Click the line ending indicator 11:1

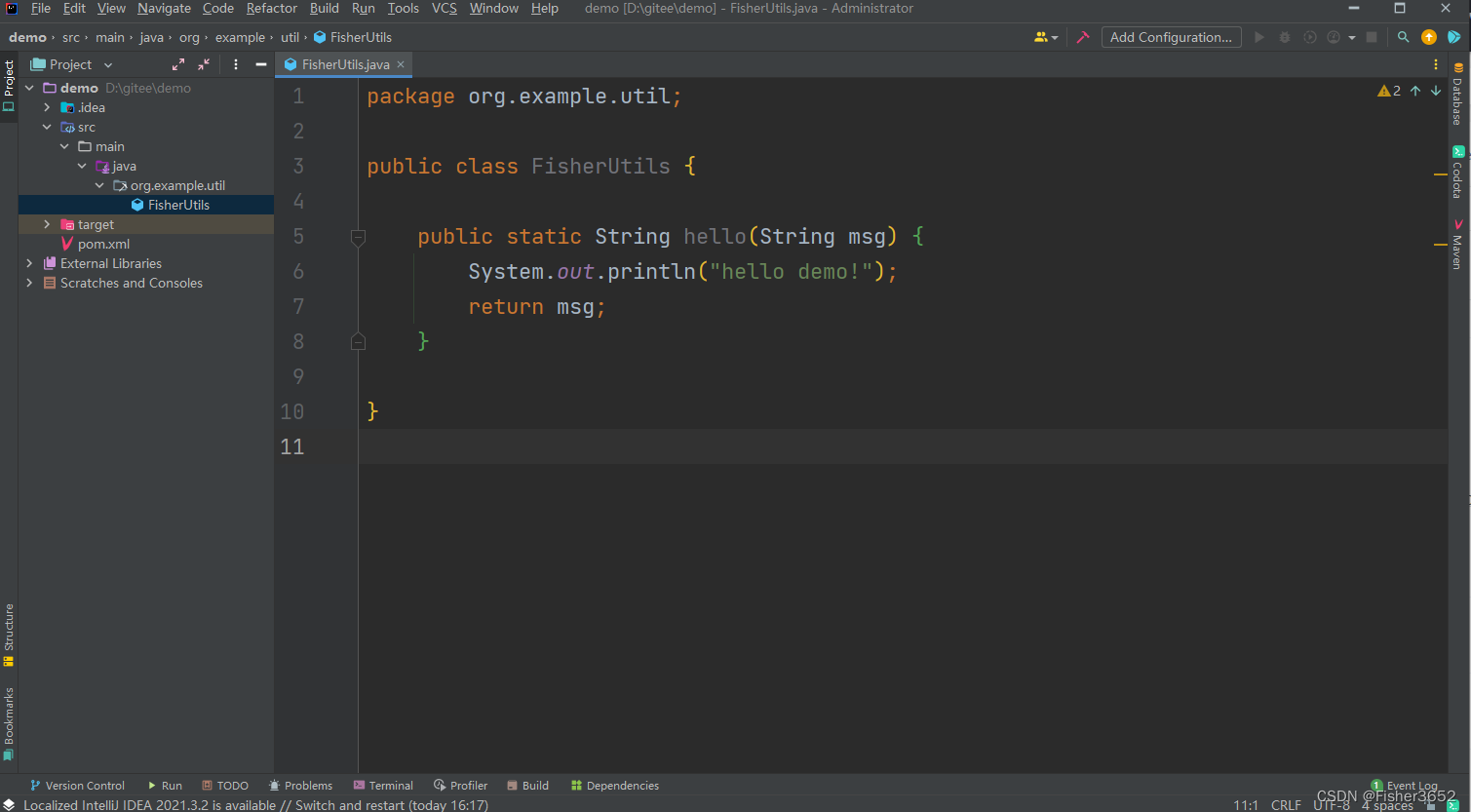click(x=1247, y=804)
